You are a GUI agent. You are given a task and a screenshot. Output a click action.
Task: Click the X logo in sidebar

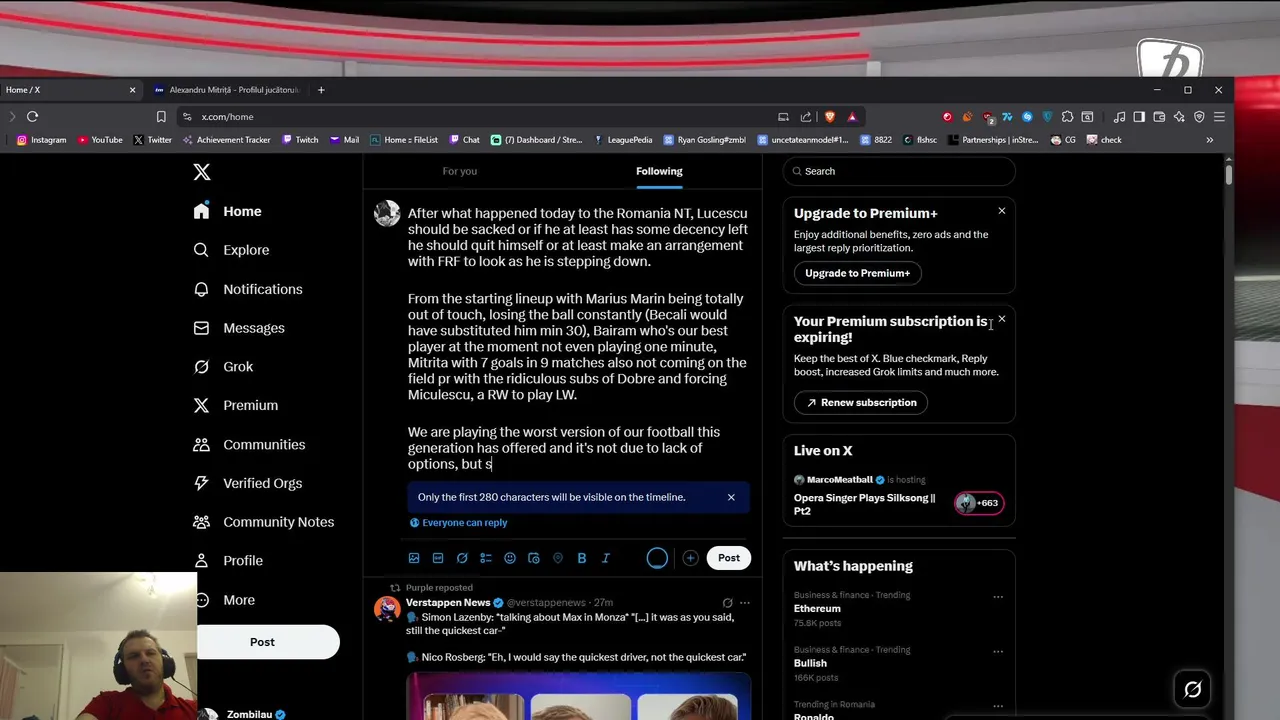[202, 172]
